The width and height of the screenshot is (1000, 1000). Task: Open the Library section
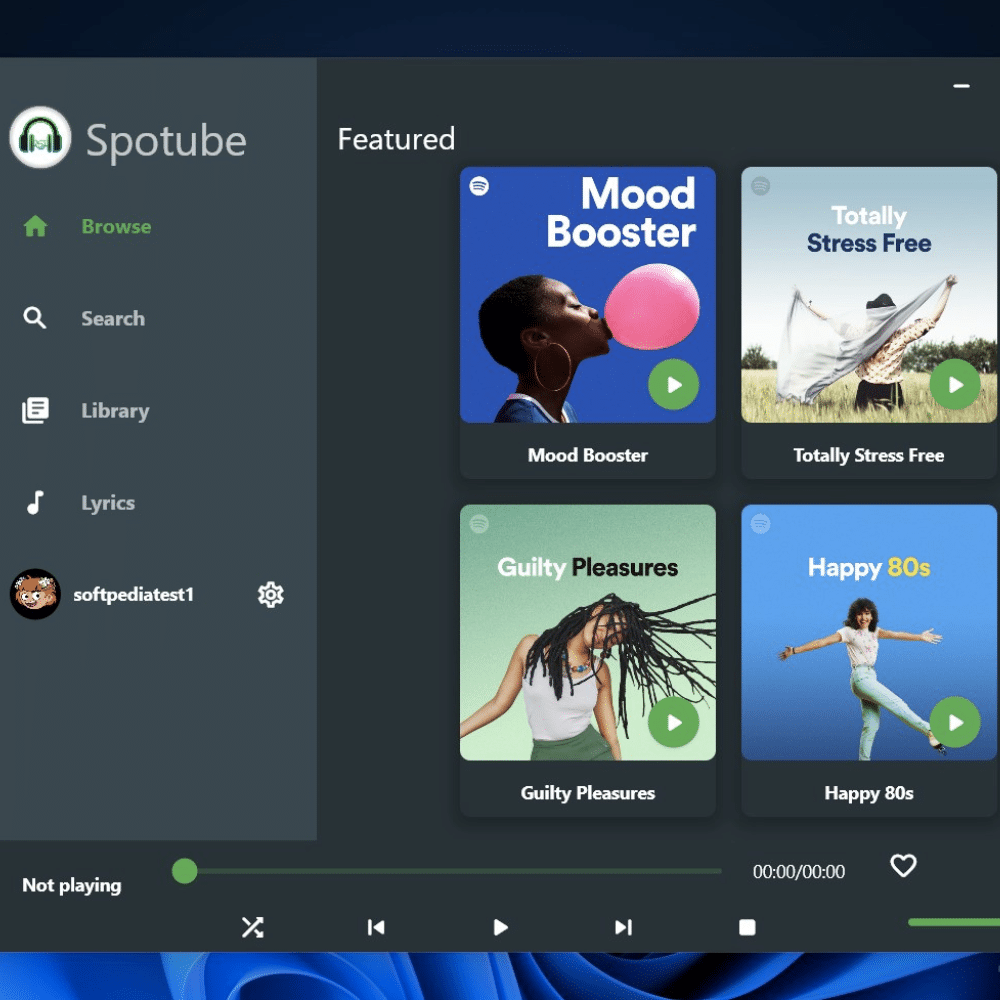click(x=115, y=410)
